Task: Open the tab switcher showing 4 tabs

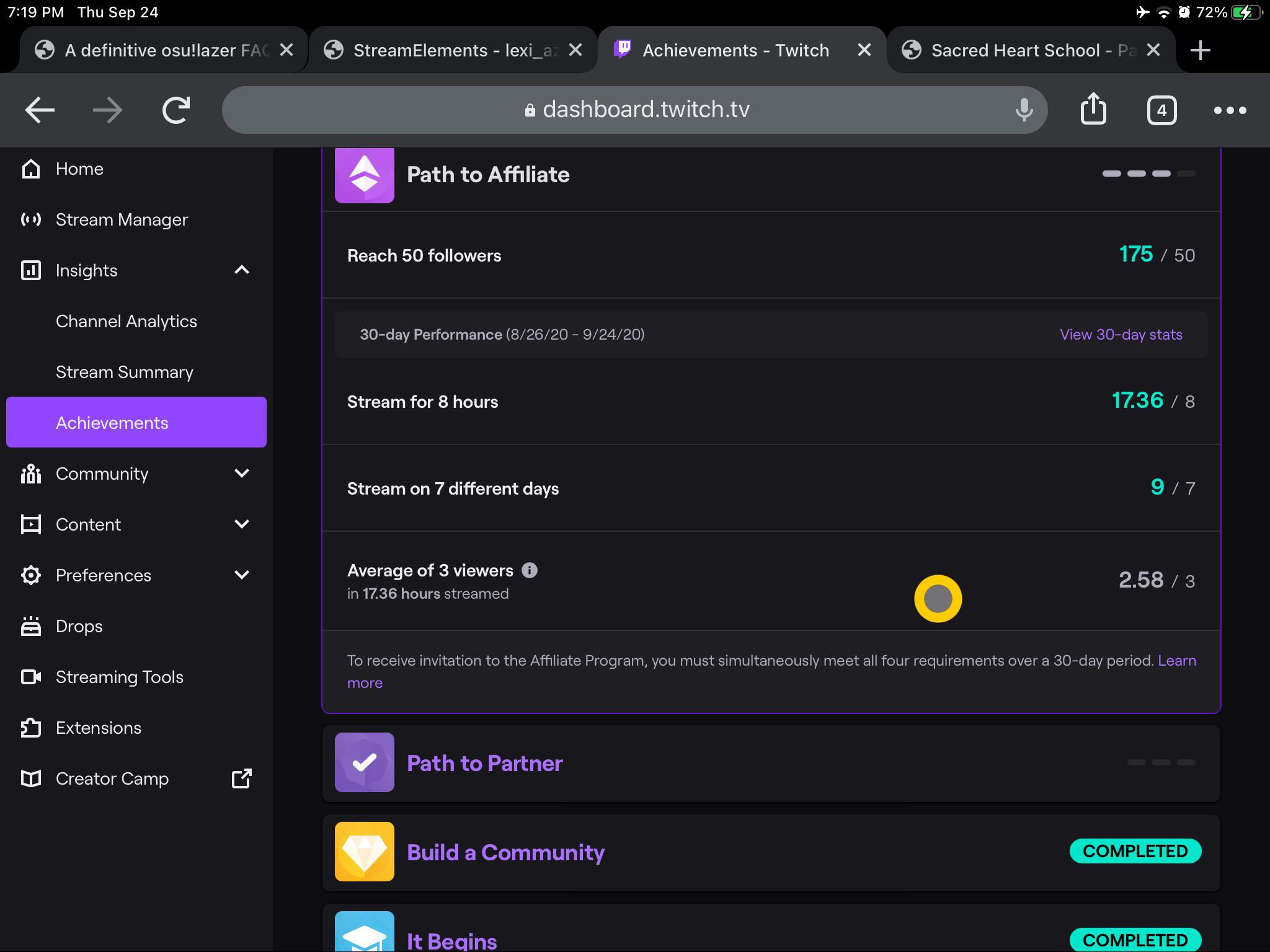Action: 1161,110
